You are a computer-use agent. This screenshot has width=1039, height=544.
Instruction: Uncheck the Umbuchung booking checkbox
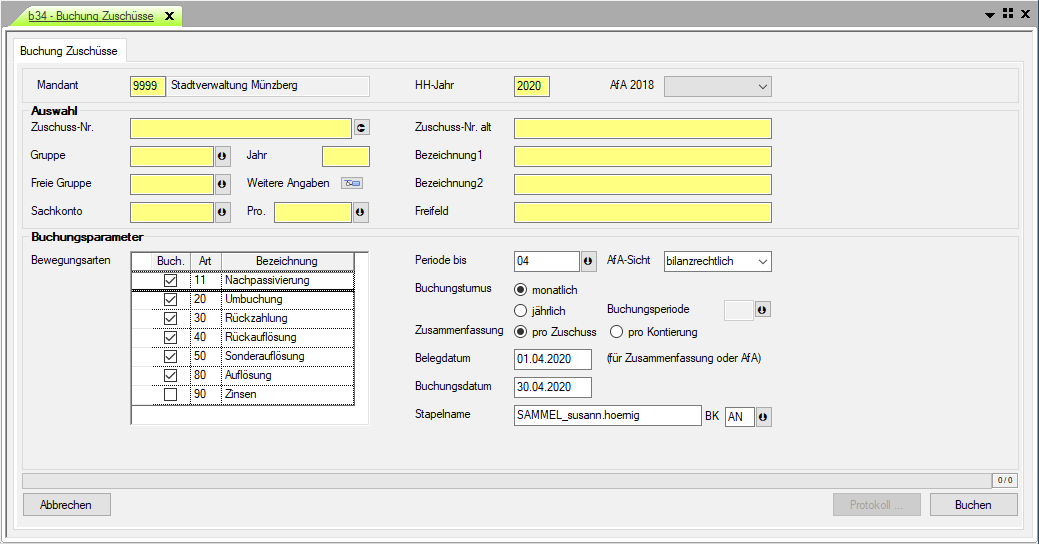pyautogui.click(x=170, y=300)
